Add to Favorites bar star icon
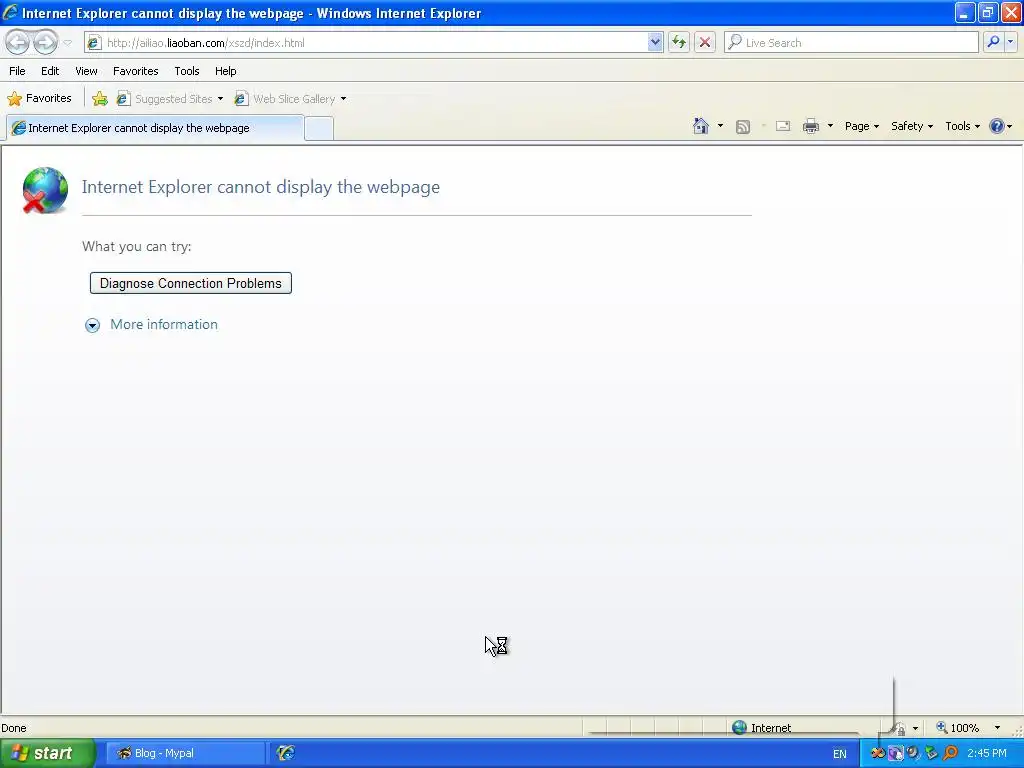1024x768 pixels. [100, 99]
